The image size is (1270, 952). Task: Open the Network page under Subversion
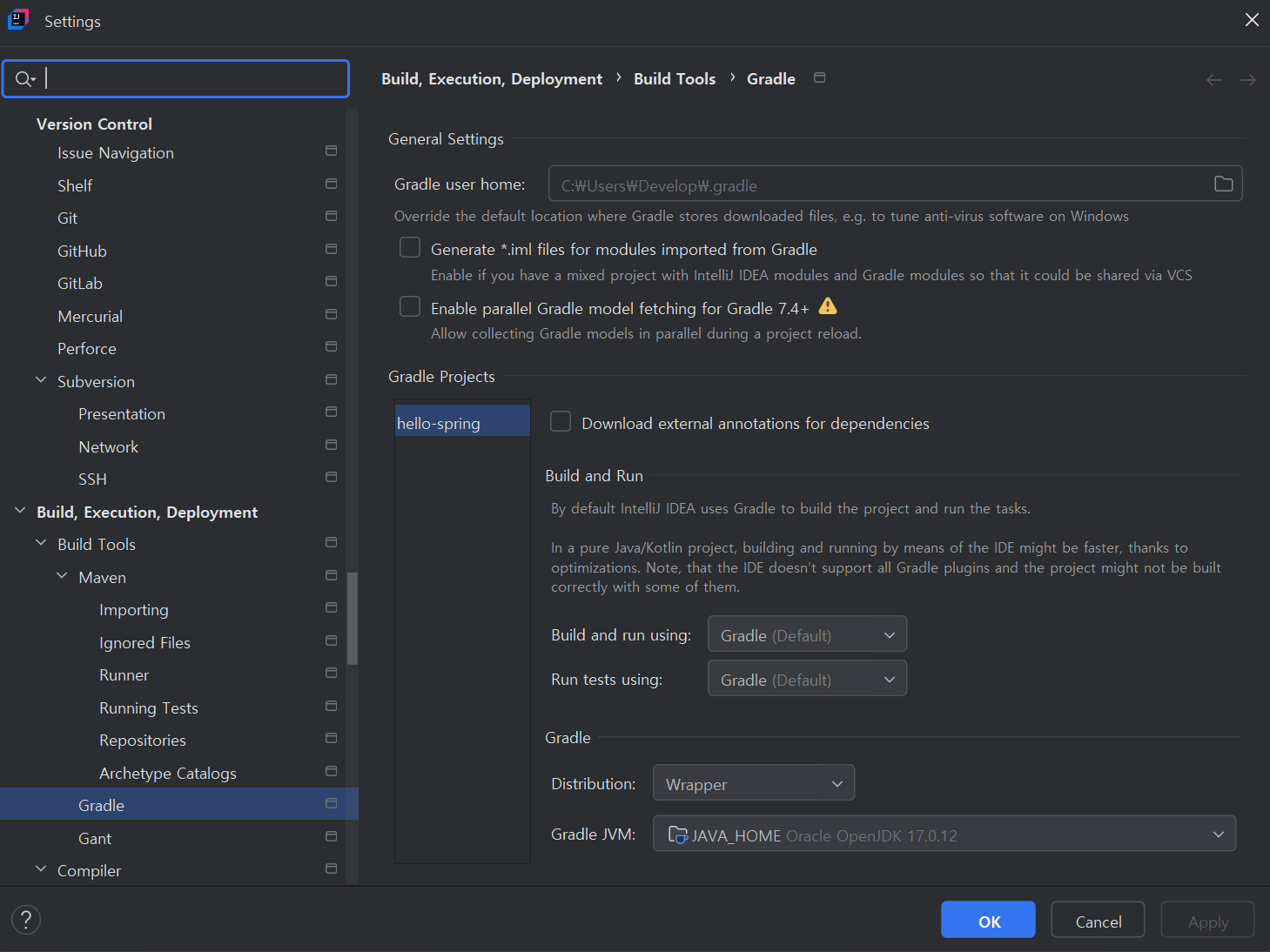(109, 446)
